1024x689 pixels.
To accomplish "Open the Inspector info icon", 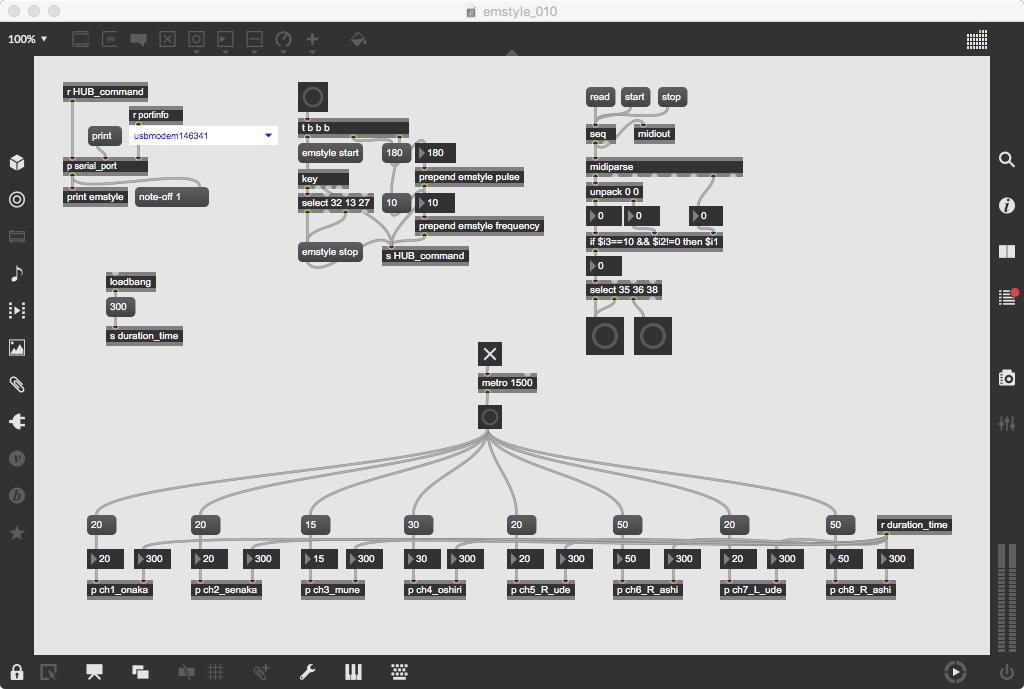I will [1006, 205].
